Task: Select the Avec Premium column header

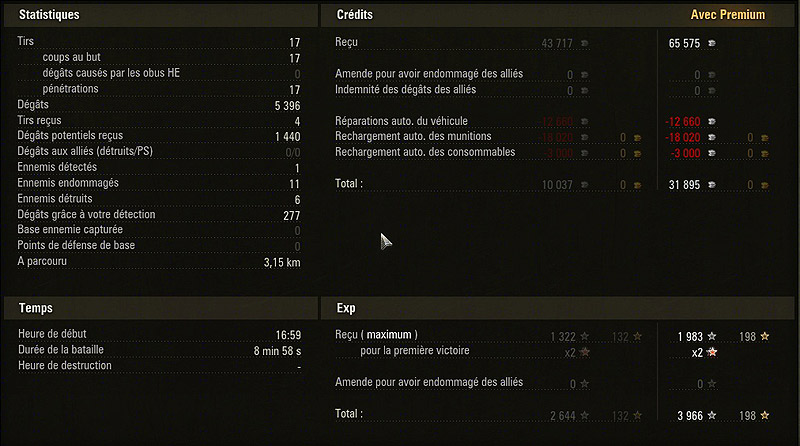Action: [x=728, y=15]
